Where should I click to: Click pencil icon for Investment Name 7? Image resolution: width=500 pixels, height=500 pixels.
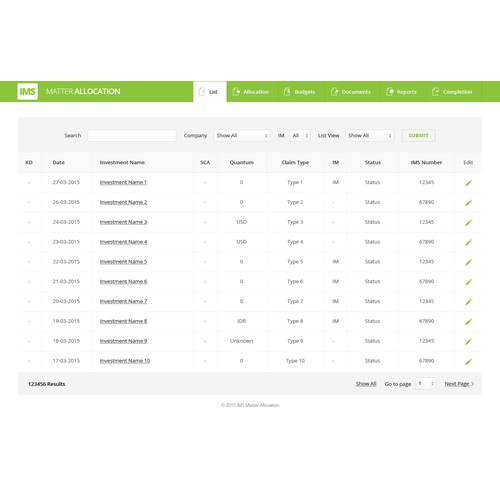(x=468, y=302)
